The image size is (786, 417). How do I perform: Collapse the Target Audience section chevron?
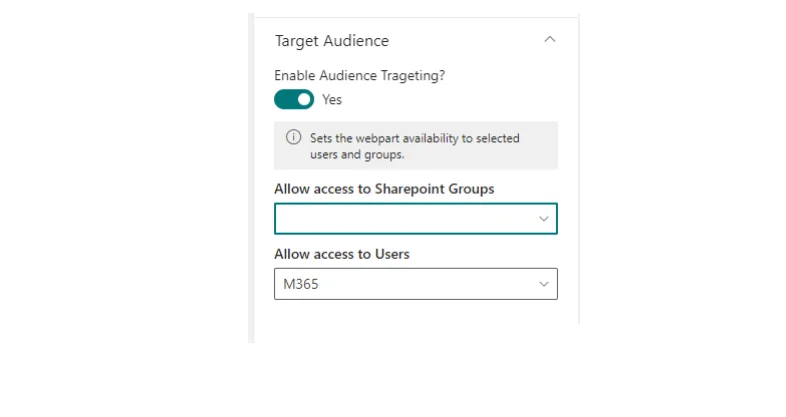pos(550,39)
